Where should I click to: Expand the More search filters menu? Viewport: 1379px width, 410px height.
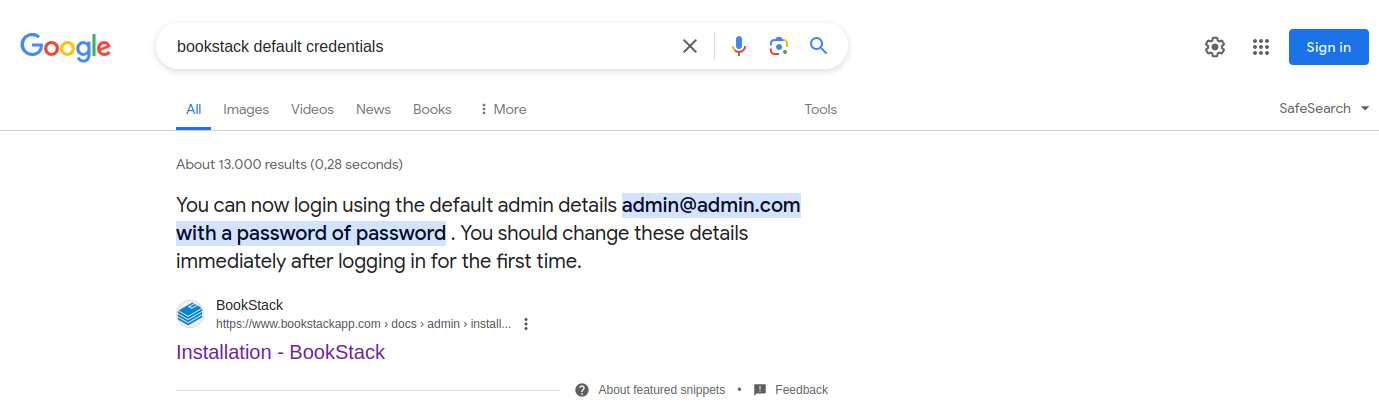coord(502,109)
